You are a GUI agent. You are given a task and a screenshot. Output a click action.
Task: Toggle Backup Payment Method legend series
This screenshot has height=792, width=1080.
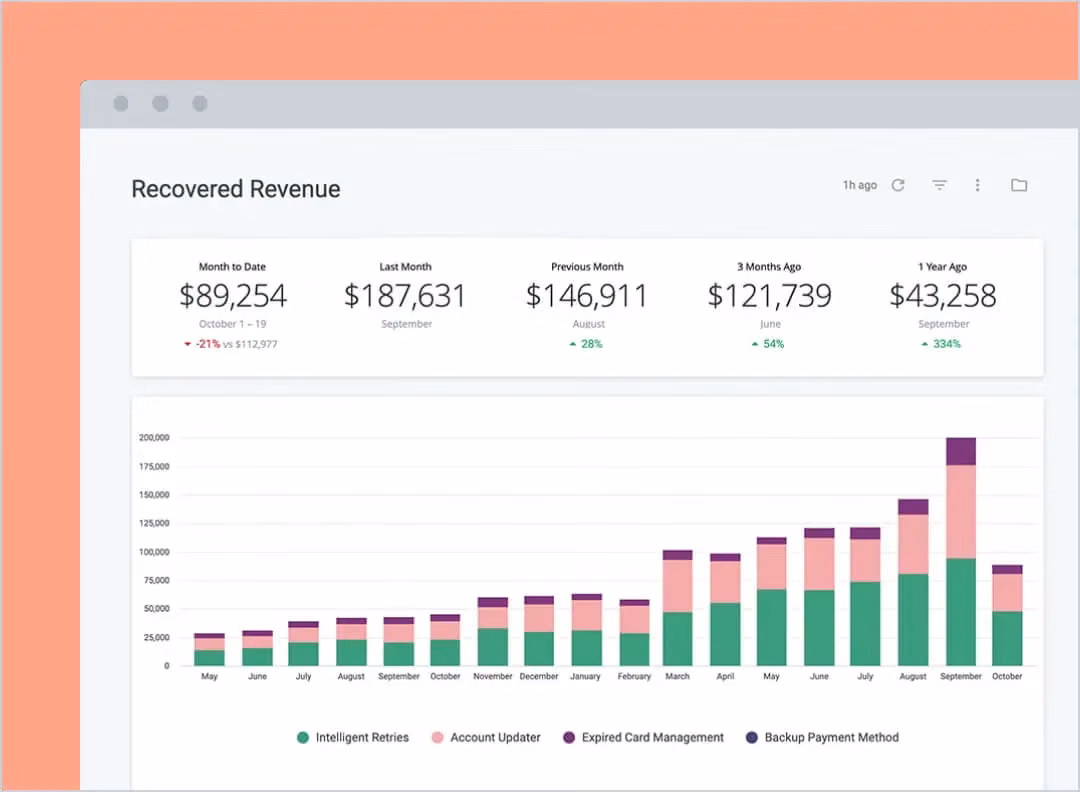831,738
